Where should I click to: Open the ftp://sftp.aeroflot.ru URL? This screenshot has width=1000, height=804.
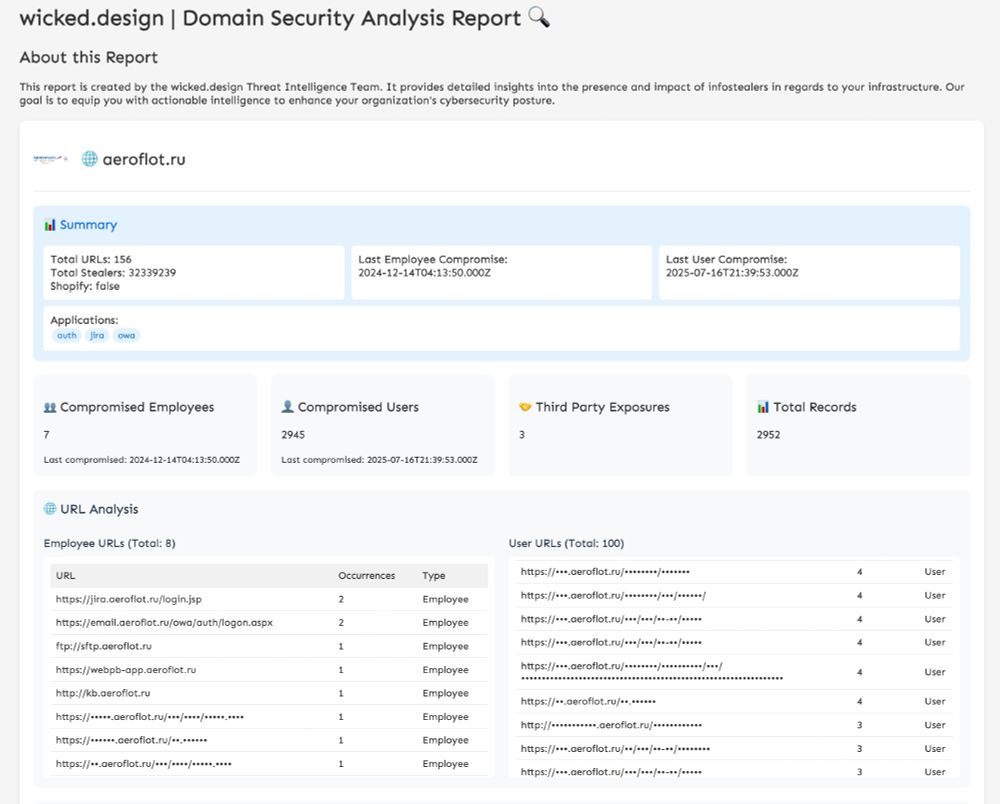tap(104, 647)
